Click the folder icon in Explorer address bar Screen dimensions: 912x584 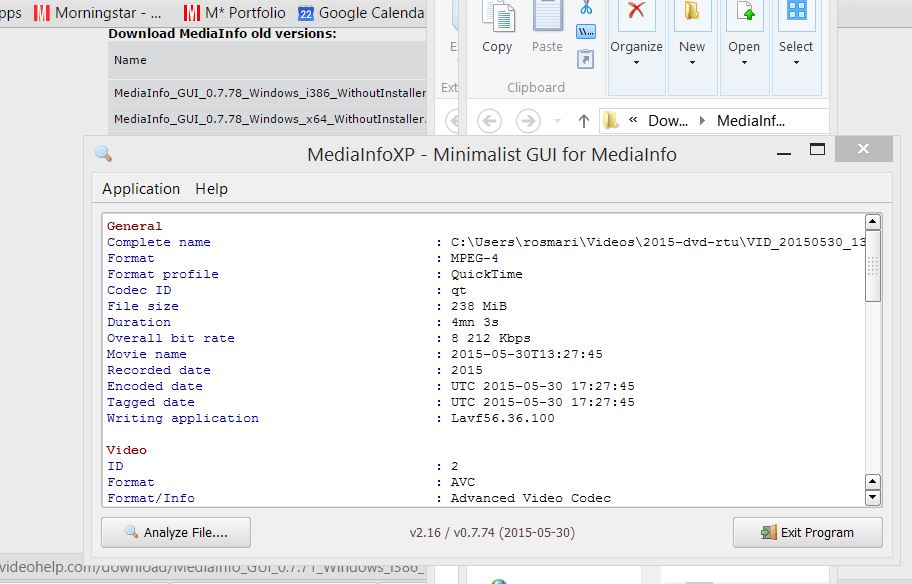(x=611, y=120)
